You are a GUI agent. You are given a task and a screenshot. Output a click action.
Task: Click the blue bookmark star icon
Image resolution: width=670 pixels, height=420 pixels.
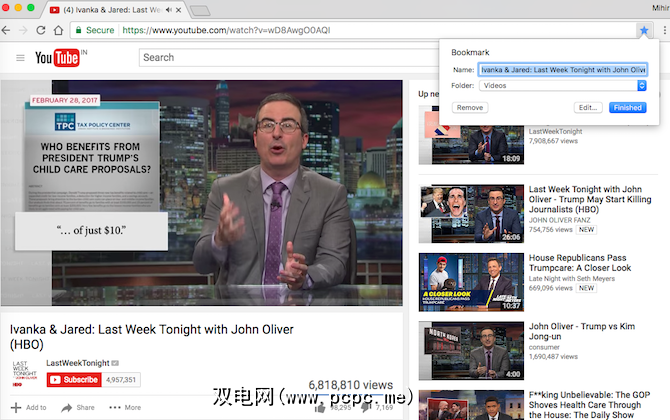pyautogui.click(x=644, y=30)
